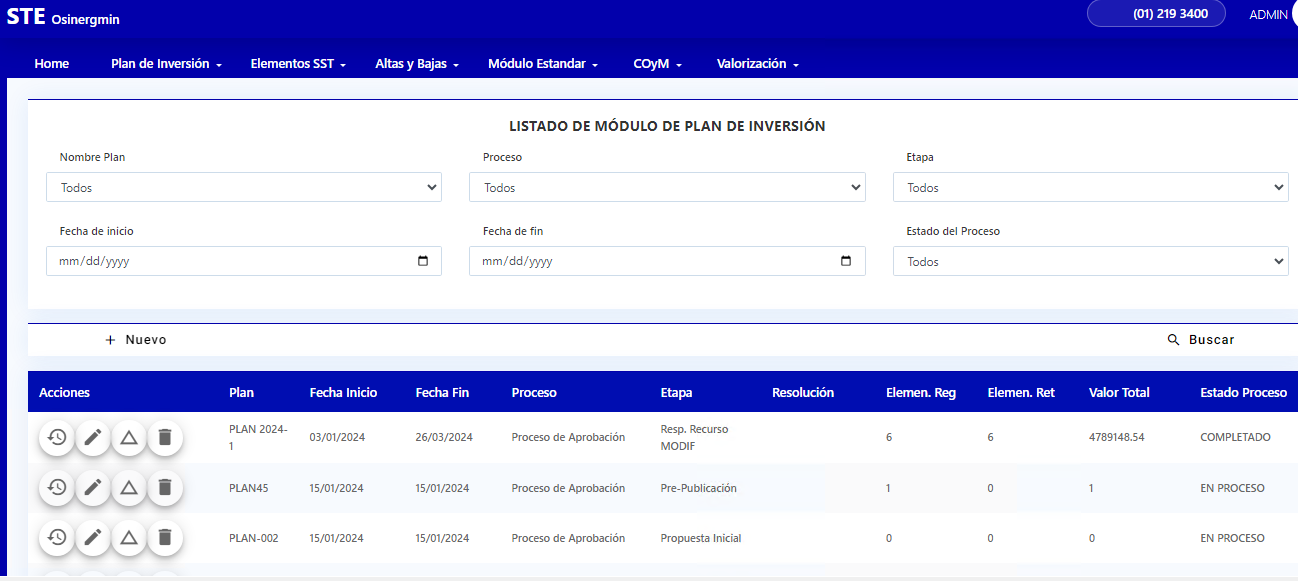Click the STE Osinergmin logo
The image size is (1298, 581).
[62, 18]
